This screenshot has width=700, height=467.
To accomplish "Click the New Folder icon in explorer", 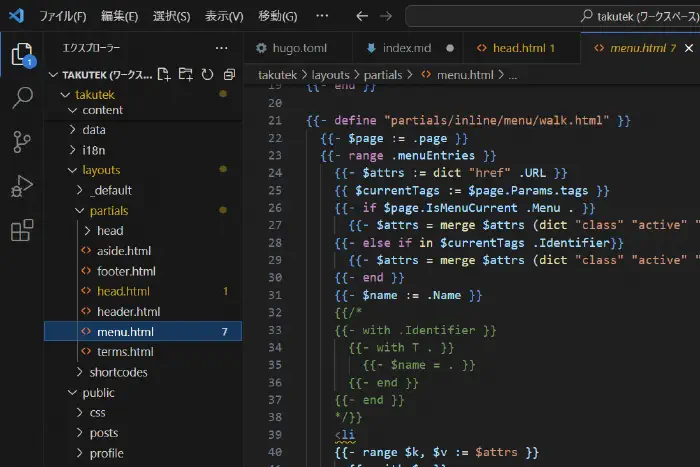I will [x=186, y=74].
